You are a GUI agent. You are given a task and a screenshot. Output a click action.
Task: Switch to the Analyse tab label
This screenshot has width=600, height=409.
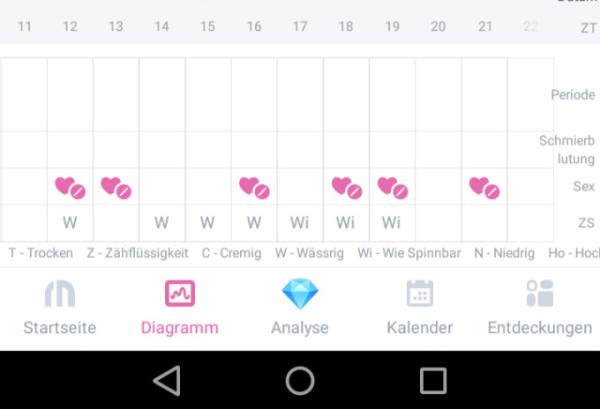[300, 328]
